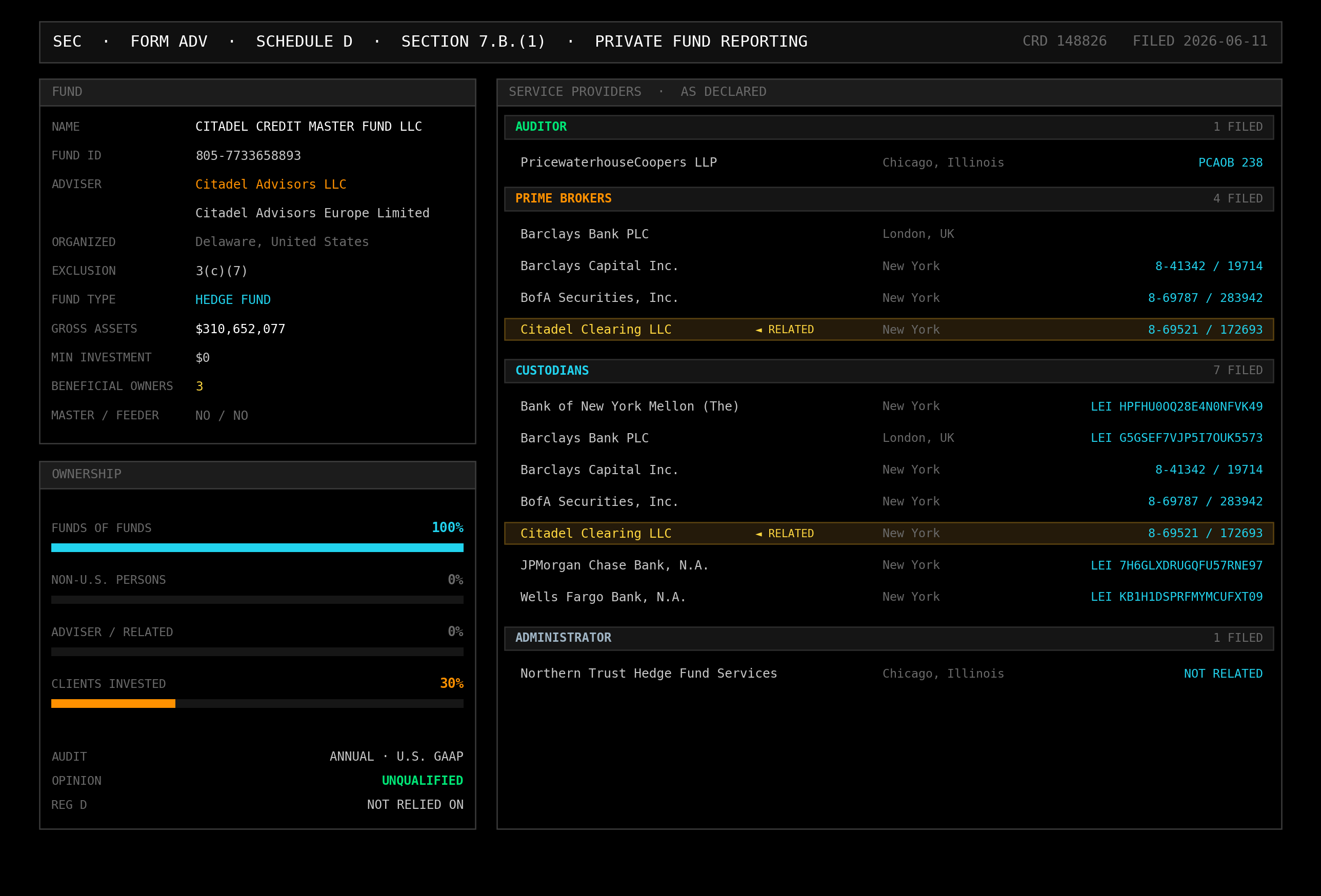This screenshot has height=896, width=1321.
Task: Select BofA Securities prime broker row
Action: pos(888,298)
